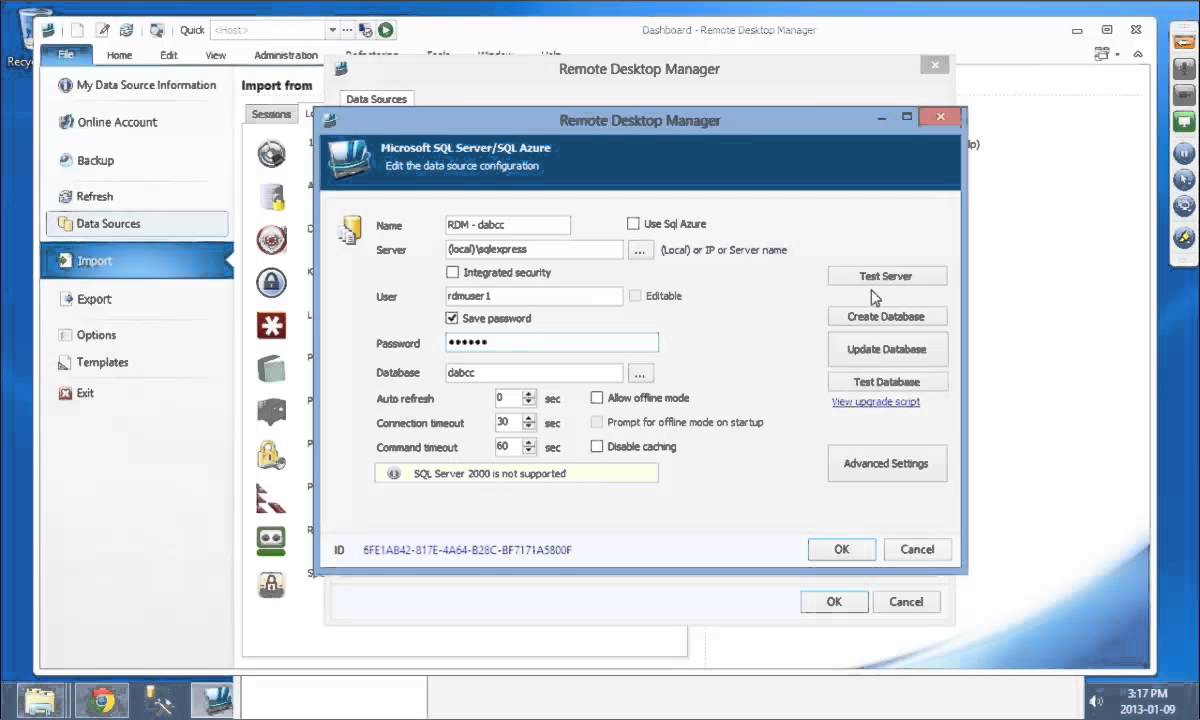
Task: Open the Quick host dropdown arrow
Action: pyautogui.click(x=333, y=31)
